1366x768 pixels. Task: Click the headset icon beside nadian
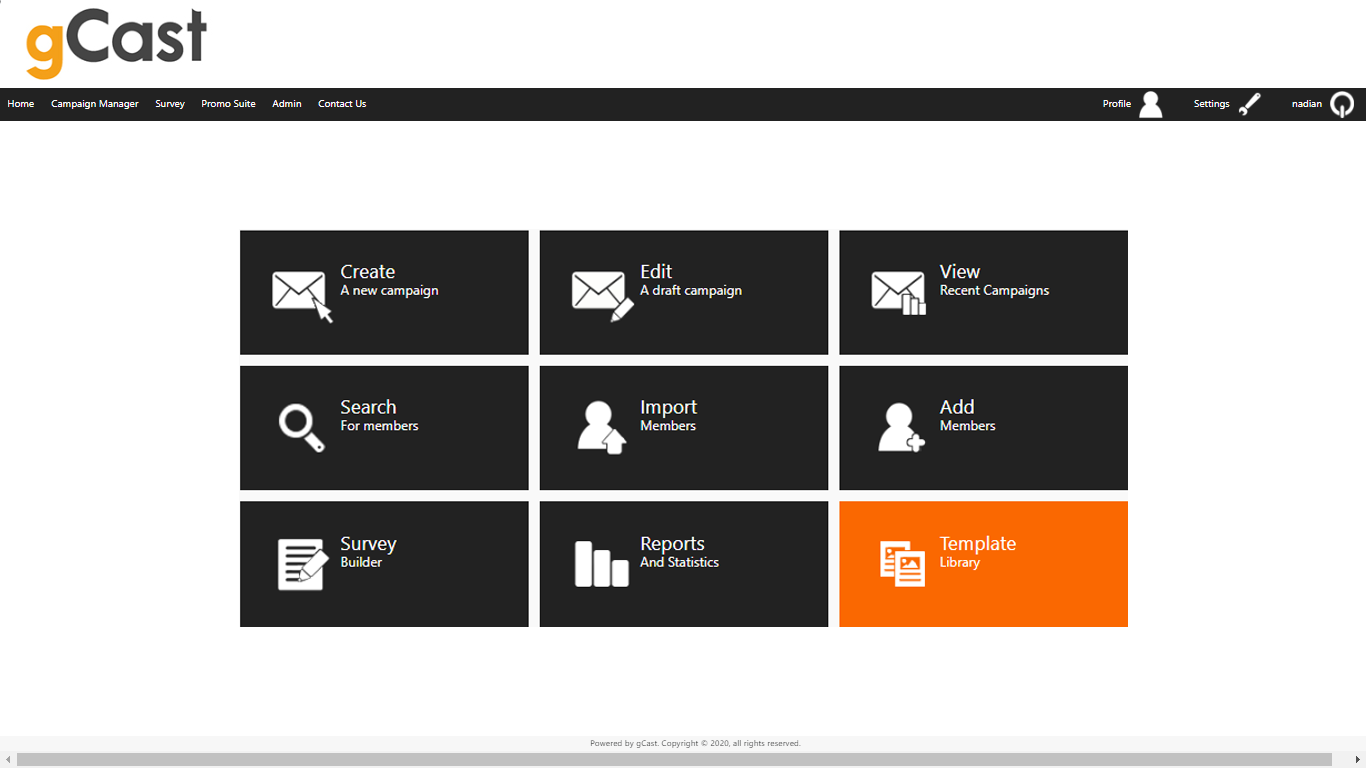tap(1341, 104)
